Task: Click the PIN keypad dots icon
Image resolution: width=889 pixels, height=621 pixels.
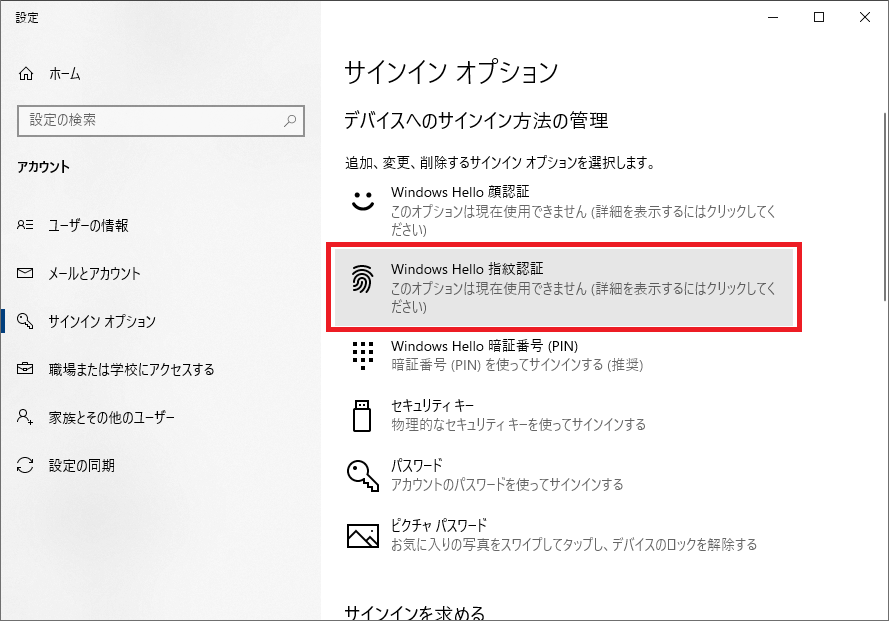Action: click(x=363, y=356)
